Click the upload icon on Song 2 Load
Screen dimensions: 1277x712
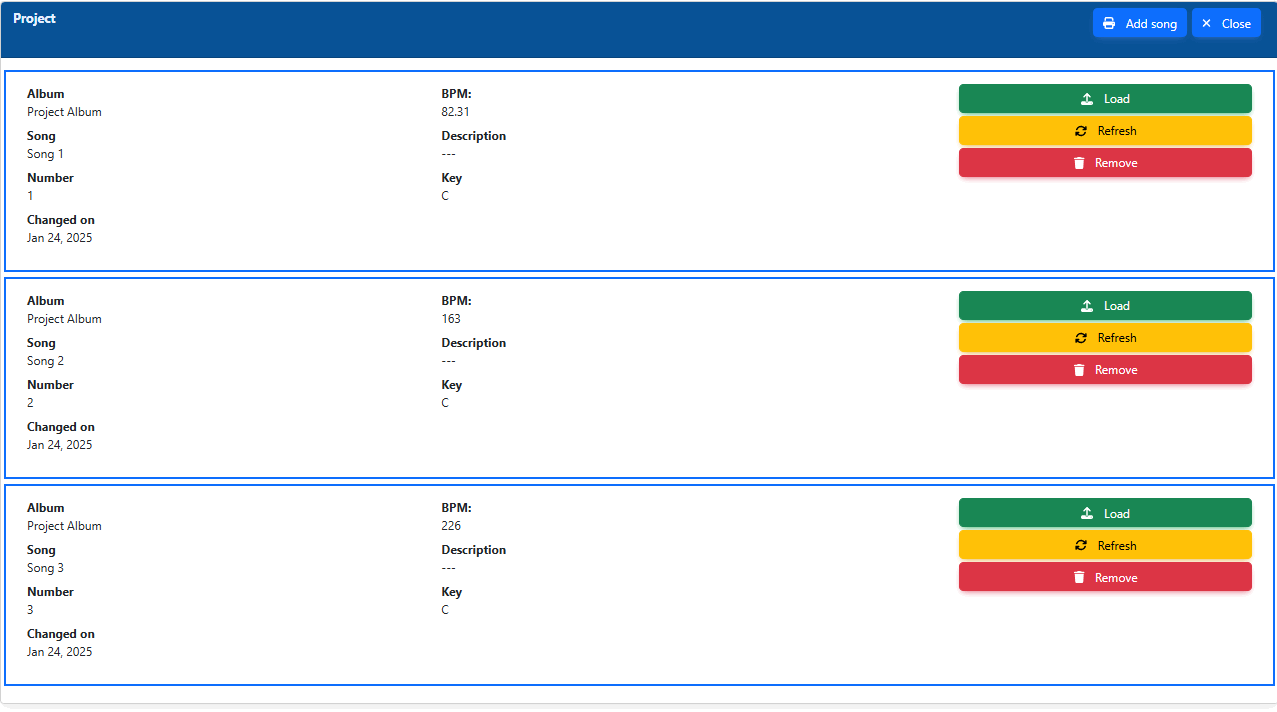coord(1087,306)
